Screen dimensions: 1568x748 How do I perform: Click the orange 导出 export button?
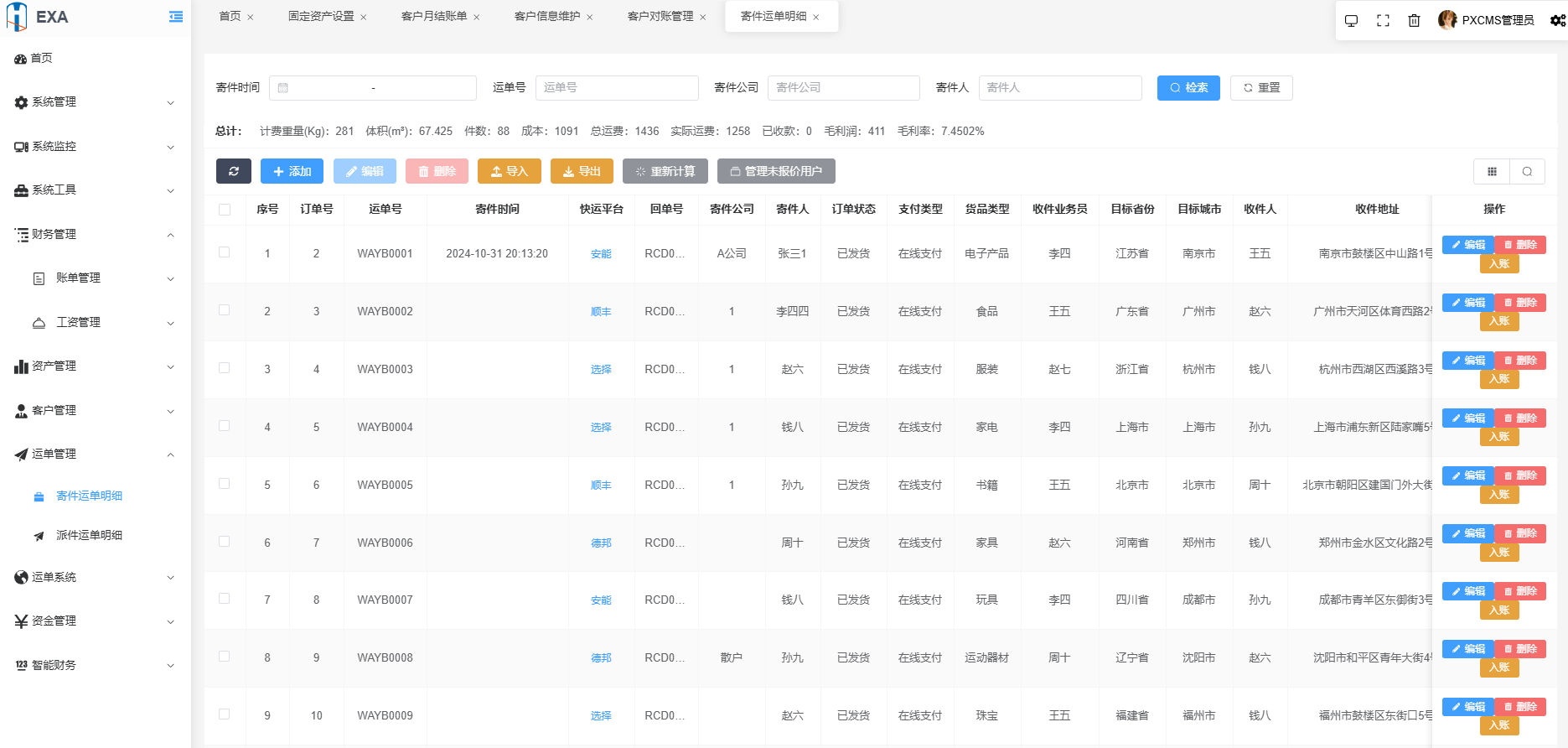pos(582,171)
